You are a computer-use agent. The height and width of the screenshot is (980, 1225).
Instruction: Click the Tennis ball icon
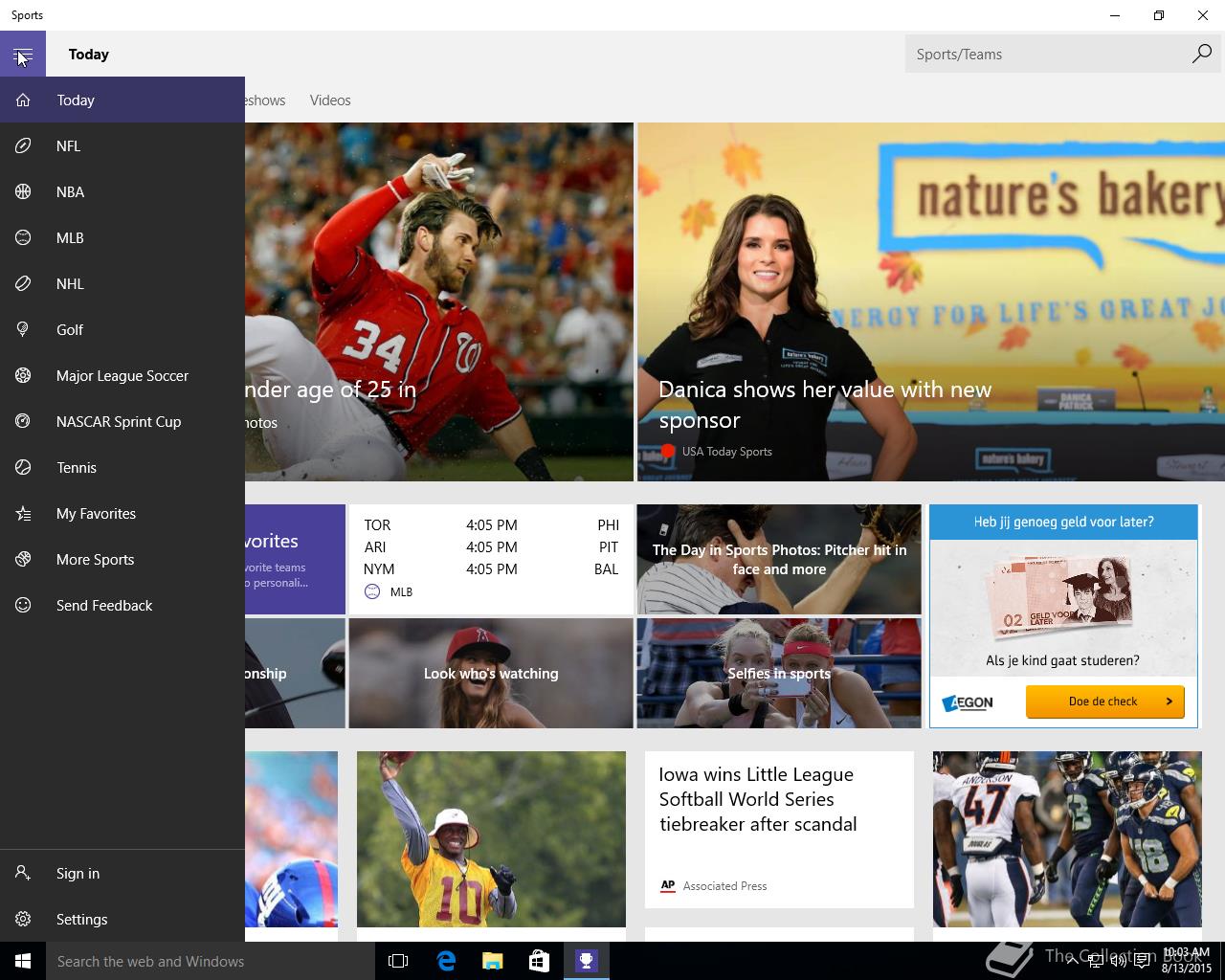coord(23,467)
